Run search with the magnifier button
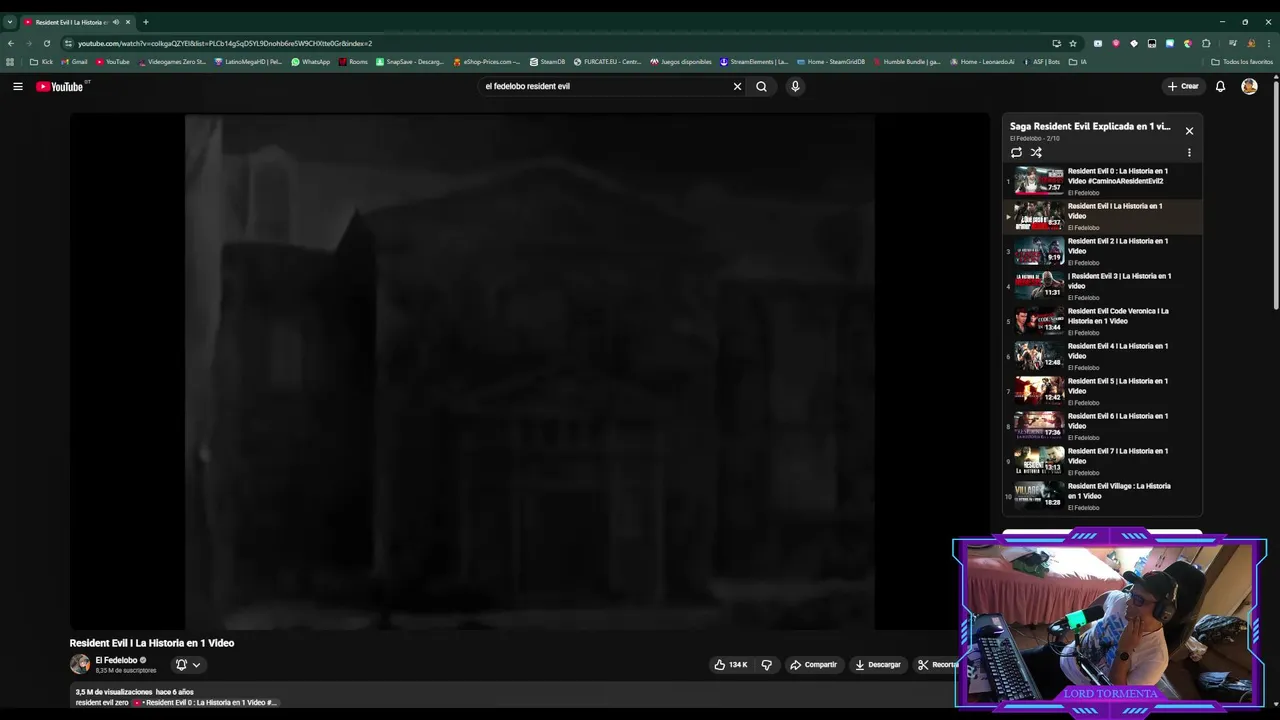Image resolution: width=1280 pixels, height=720 pixels. [761, 86]
